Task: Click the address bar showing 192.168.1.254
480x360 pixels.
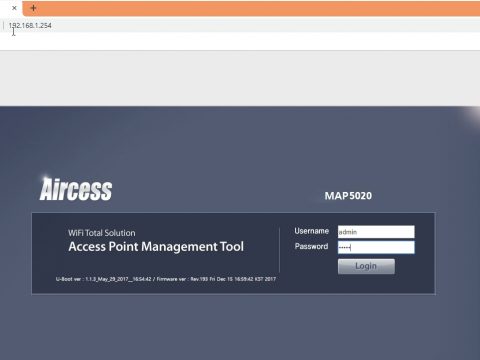Action: (x=240, y=25)
